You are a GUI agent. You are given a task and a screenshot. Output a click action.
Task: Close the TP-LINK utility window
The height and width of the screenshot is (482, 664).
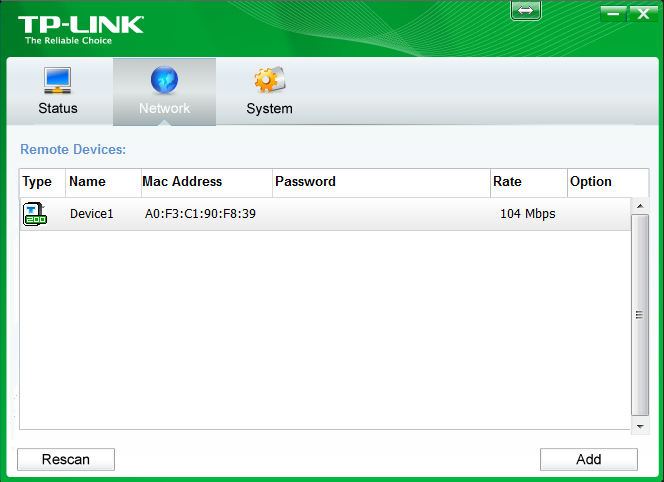pyautogui.click(x=643, y=14)
